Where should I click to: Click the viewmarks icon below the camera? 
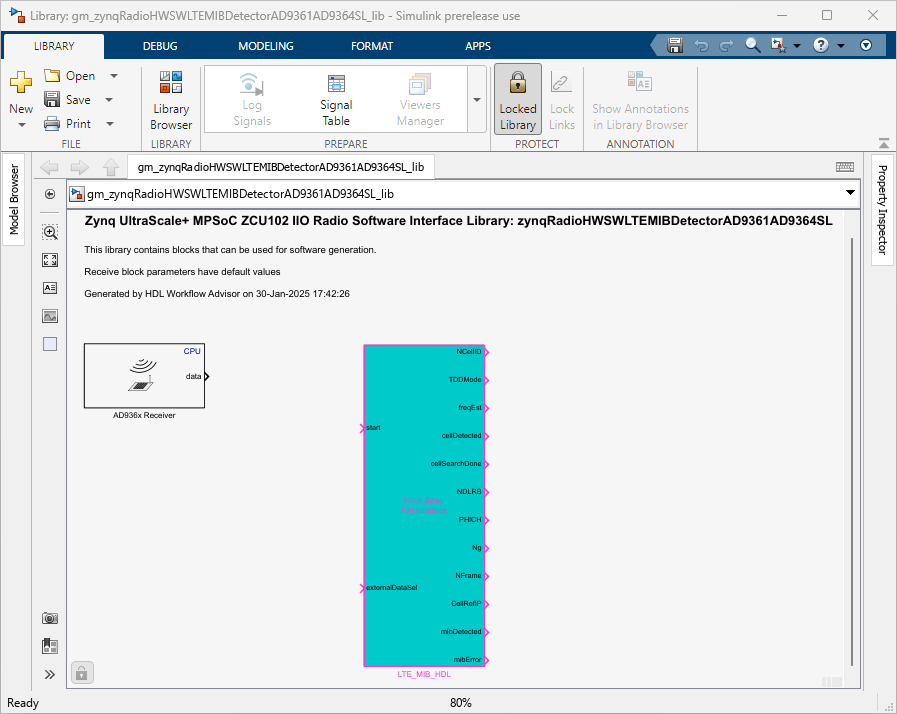pos(50,646)
